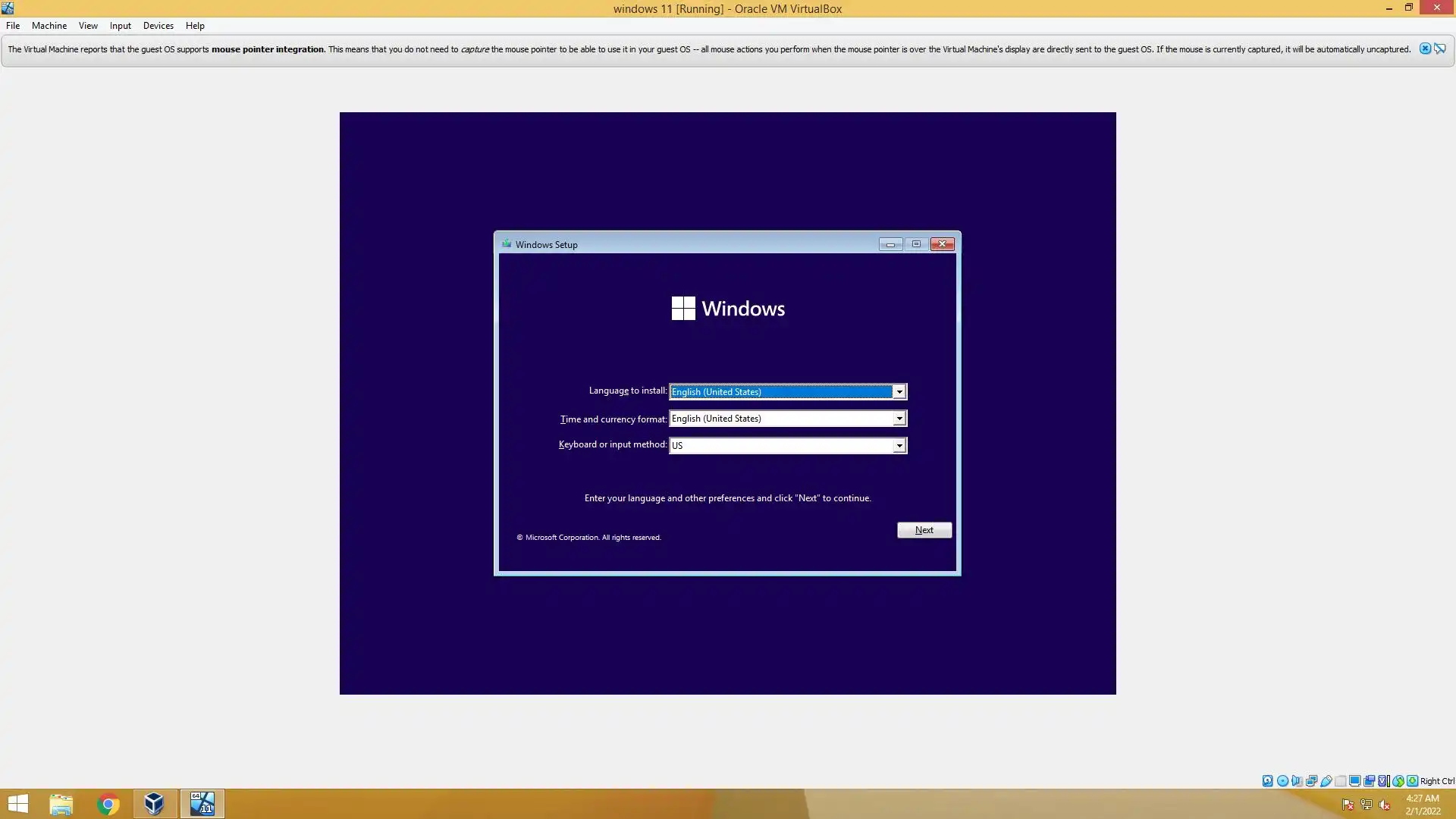This screenshot has height=819, width=1456.
Task: Click the optical disc status icon
Action: [1282, 781]
